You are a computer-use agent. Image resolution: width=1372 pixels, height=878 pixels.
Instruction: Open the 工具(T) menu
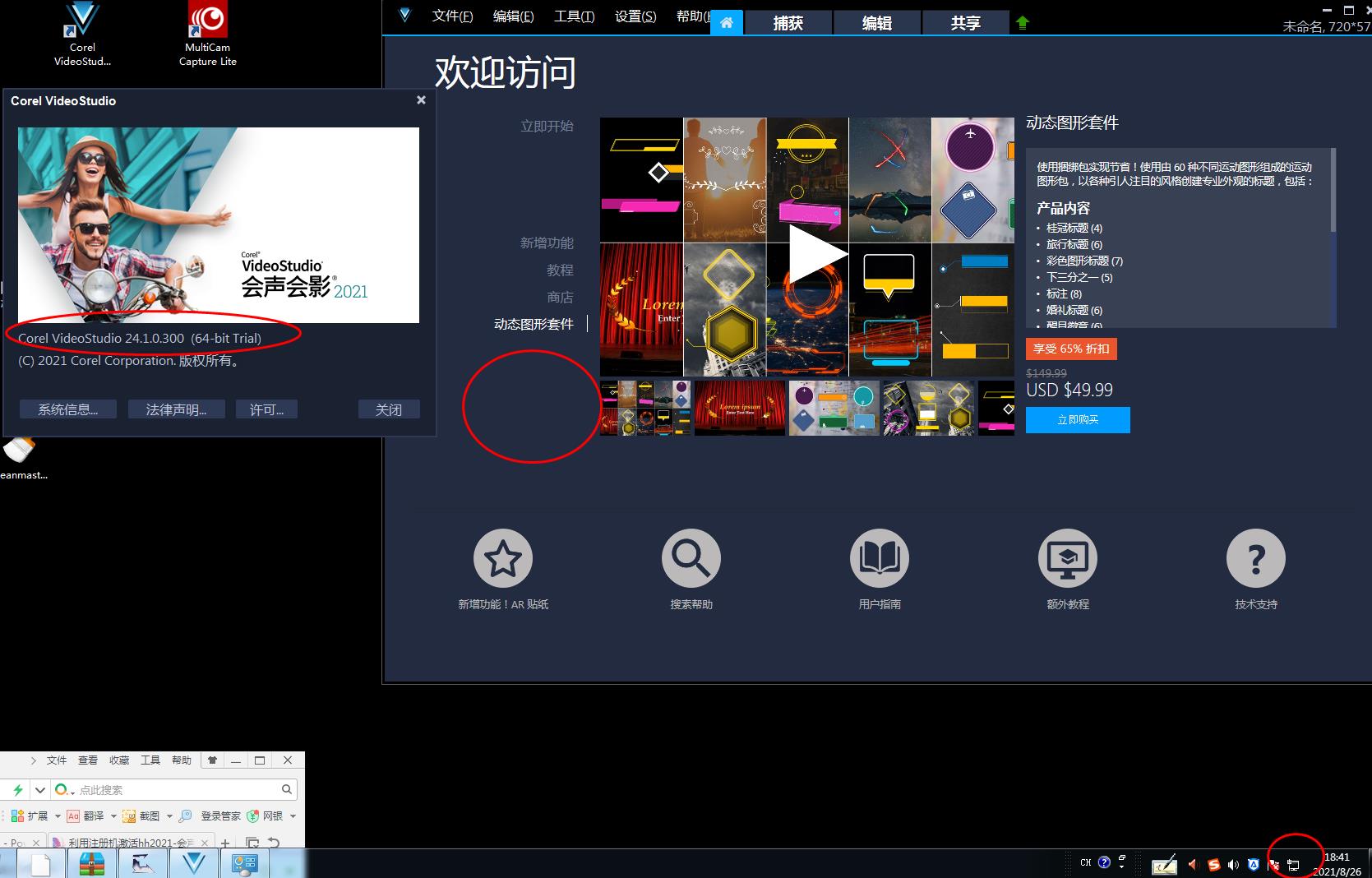pyautogui.click(x=575, y=16)
